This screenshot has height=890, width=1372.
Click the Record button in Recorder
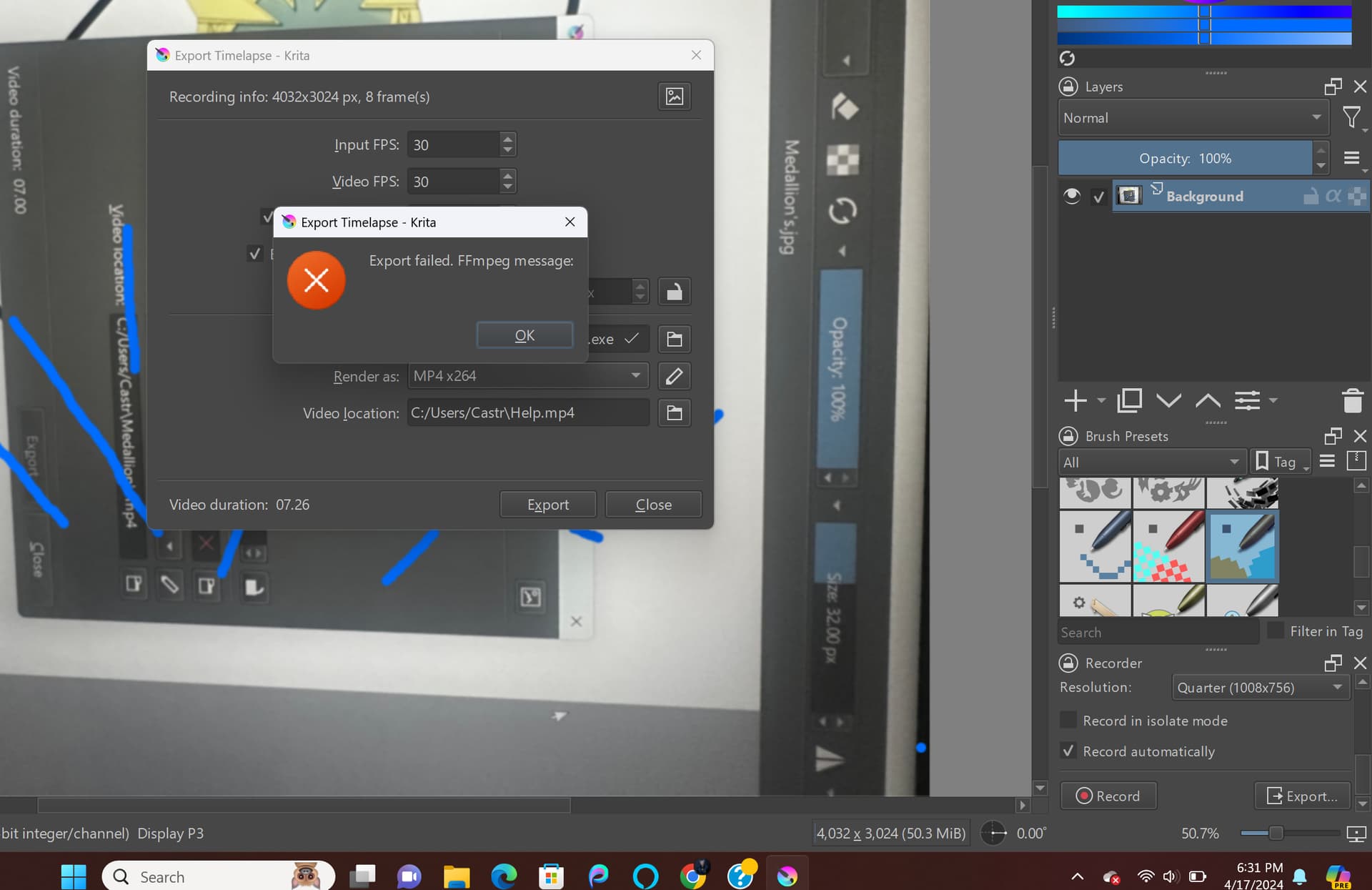[x=1108, y=796]
